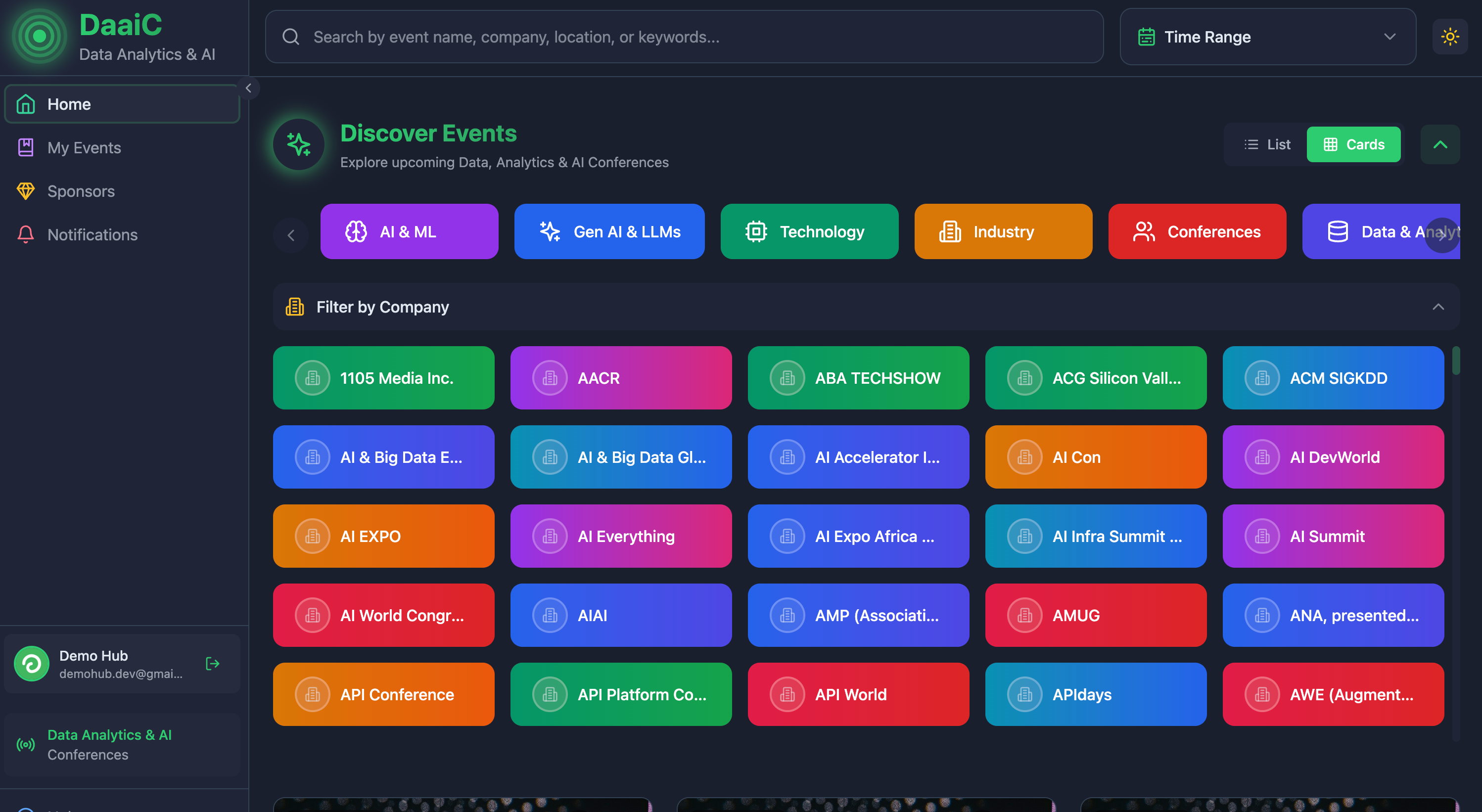Open the Time Range dropdown
Image resolution: width=1482 pixels, height=812 pixels.
point(1267,37)
